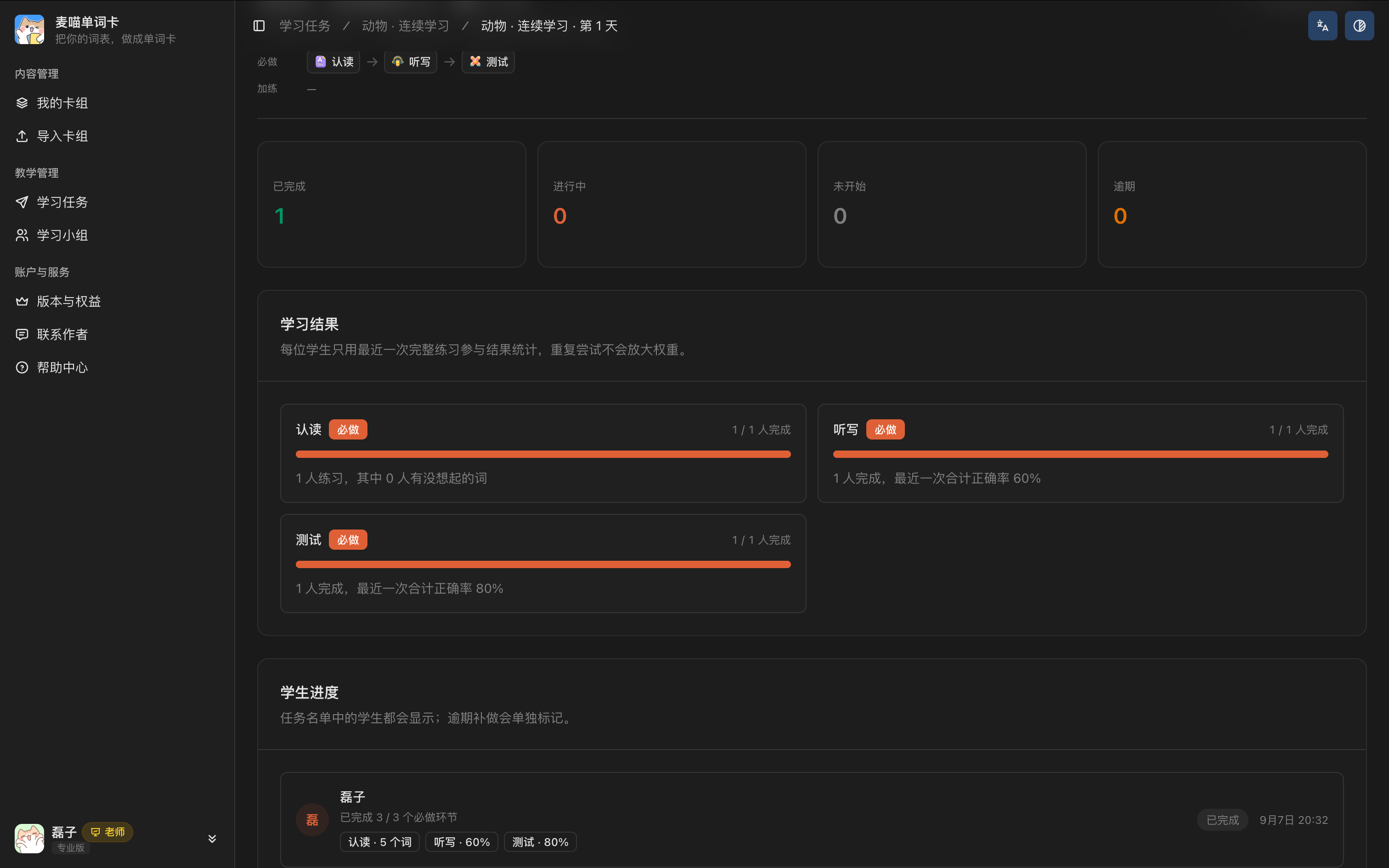
Task: Click the crossed-tools icon in 测试 chip
Action: click(475, 62)
